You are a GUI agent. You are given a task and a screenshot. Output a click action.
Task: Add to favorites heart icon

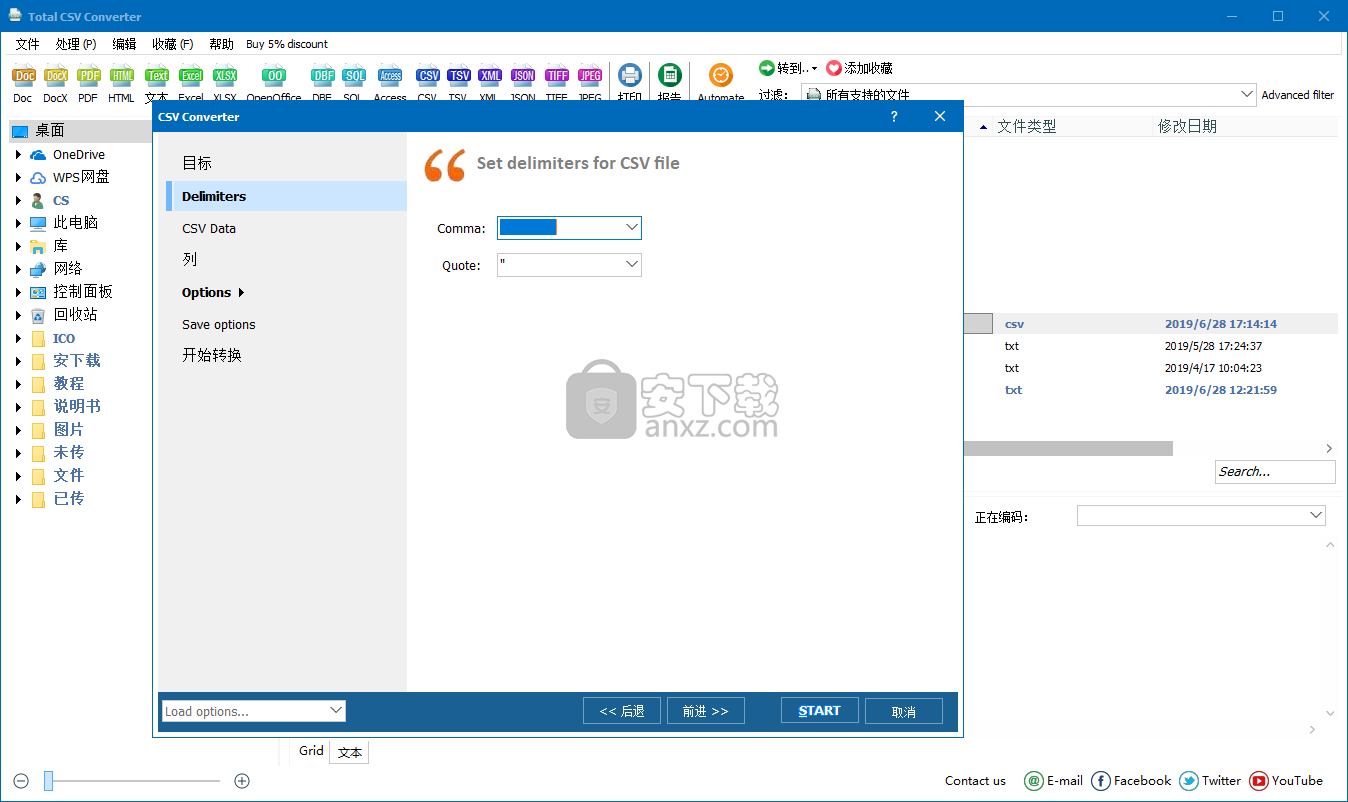point(834,68)
